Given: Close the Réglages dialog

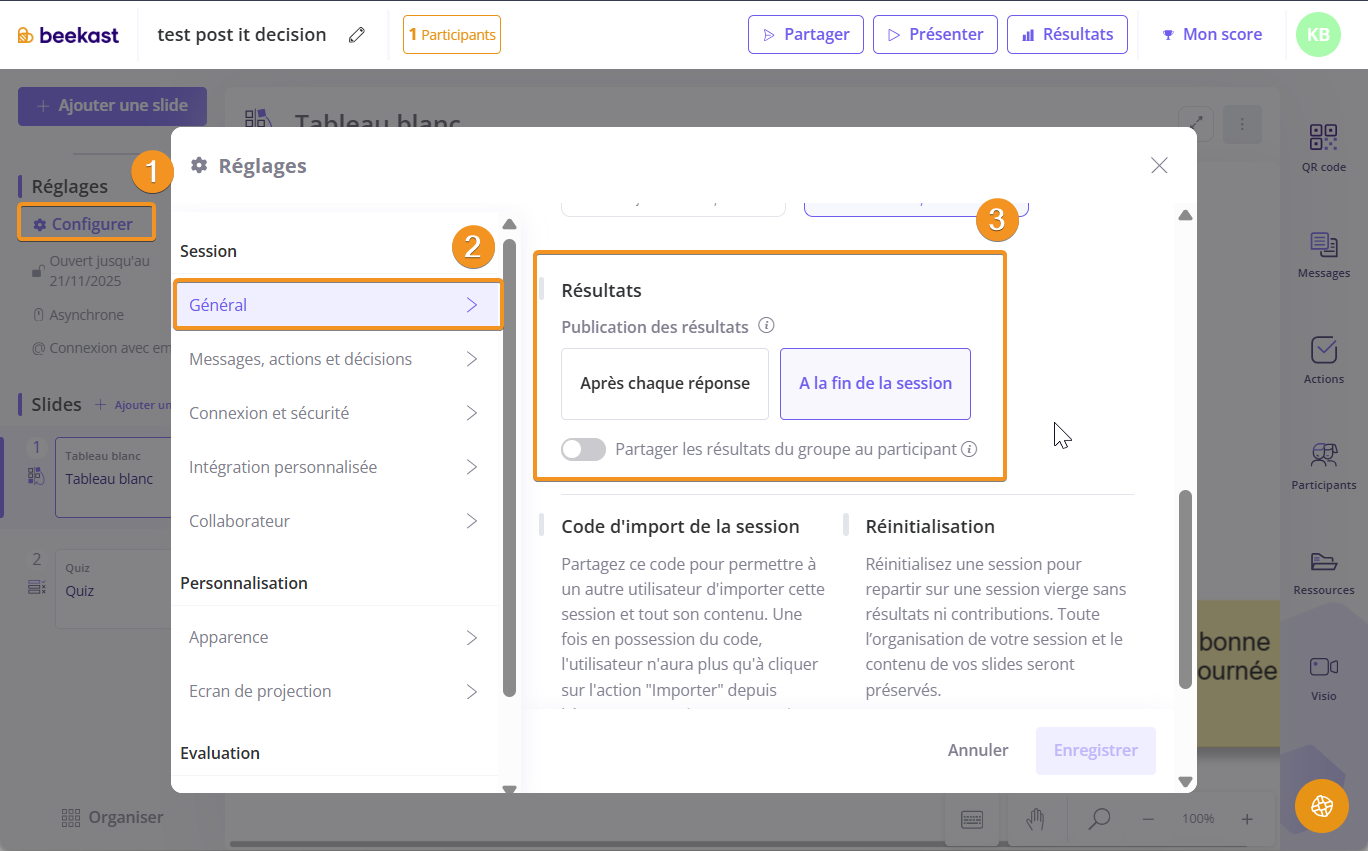Looking at the screenshot, I should coord(1159,166).
